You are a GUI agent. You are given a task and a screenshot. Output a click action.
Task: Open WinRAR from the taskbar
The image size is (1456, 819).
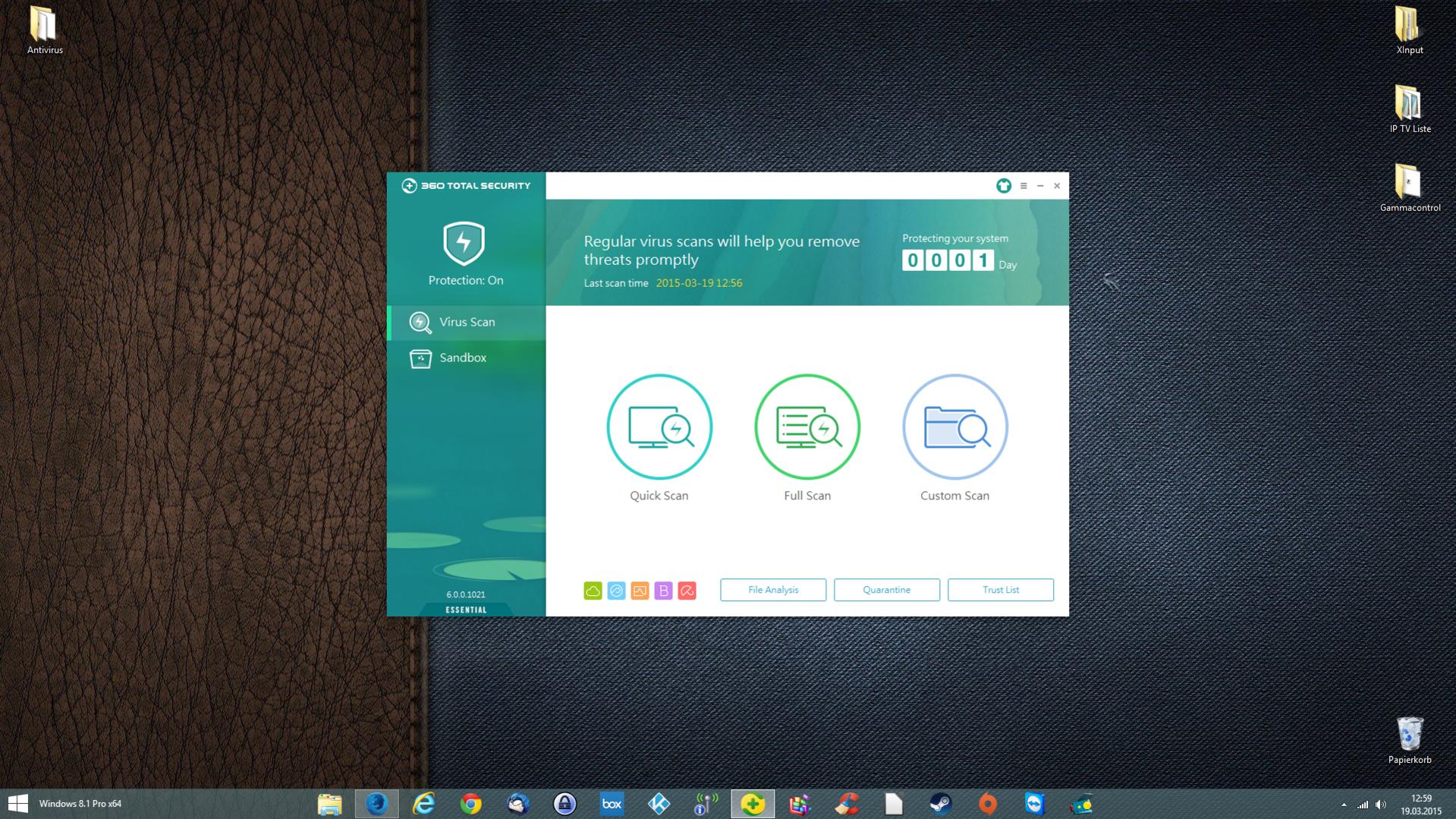tap(800, 804)
